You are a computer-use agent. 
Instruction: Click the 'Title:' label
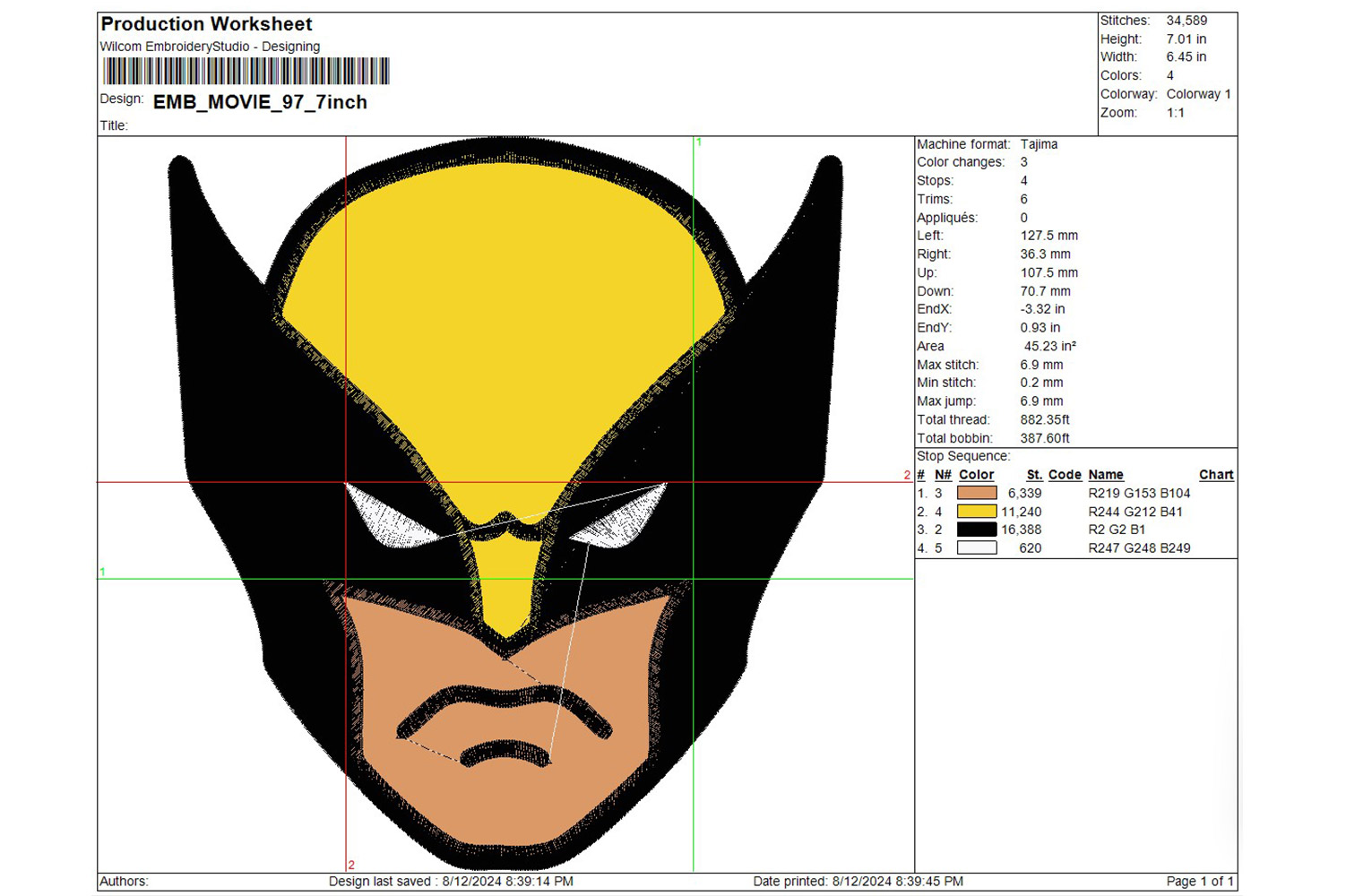coord(114,125)
